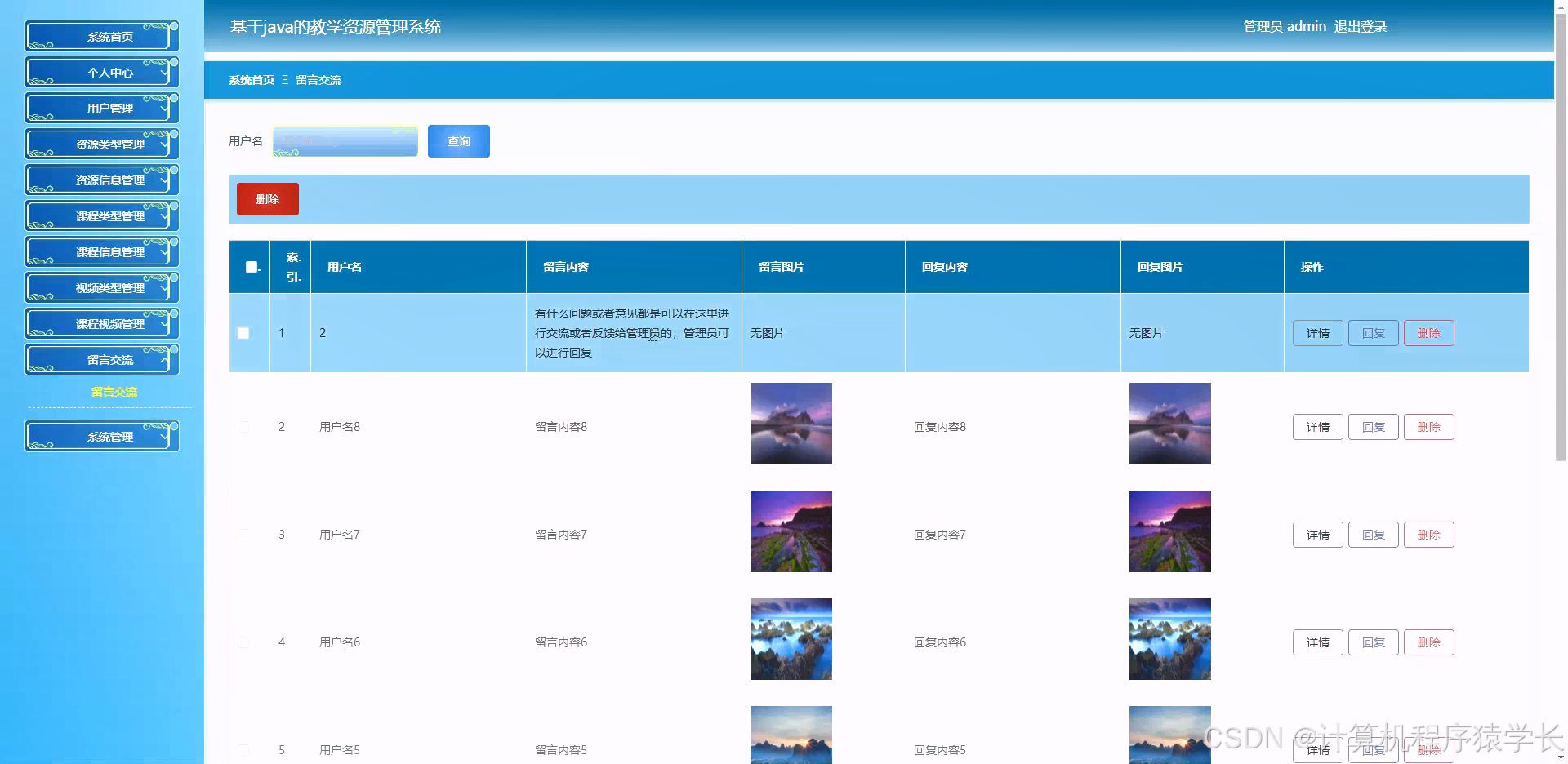View the 留言图片 thumbnail for 用户名8

(x=791, y=424)
